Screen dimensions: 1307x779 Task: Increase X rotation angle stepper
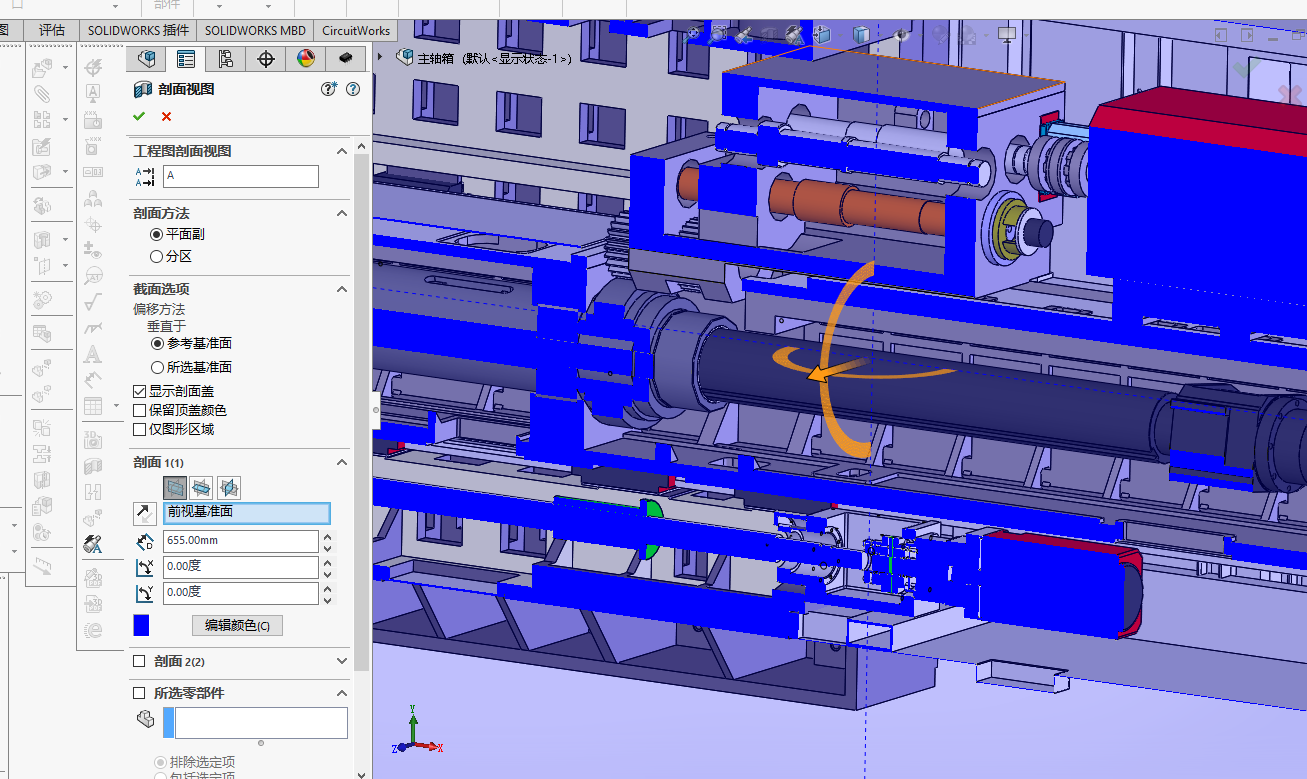328,562
